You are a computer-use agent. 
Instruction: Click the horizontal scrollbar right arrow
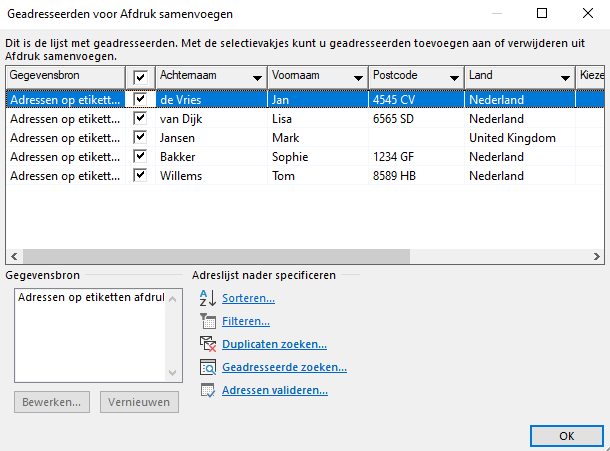point(598,256)
